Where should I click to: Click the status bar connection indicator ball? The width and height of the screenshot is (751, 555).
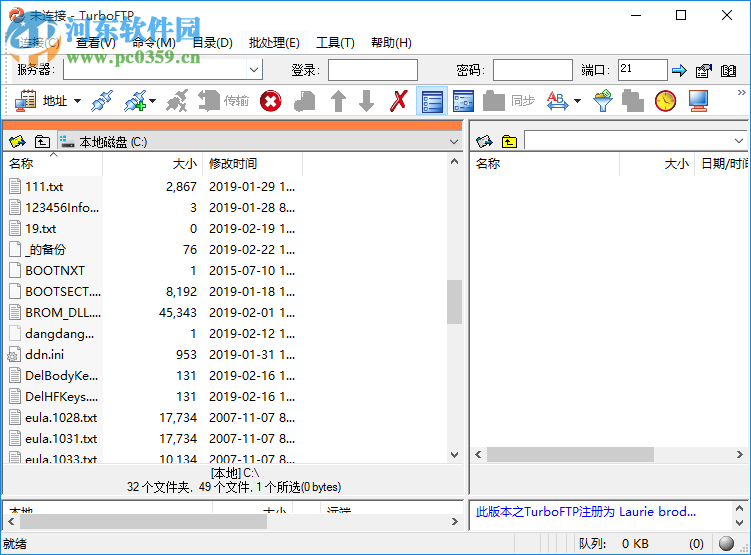[x=727, y=544]
